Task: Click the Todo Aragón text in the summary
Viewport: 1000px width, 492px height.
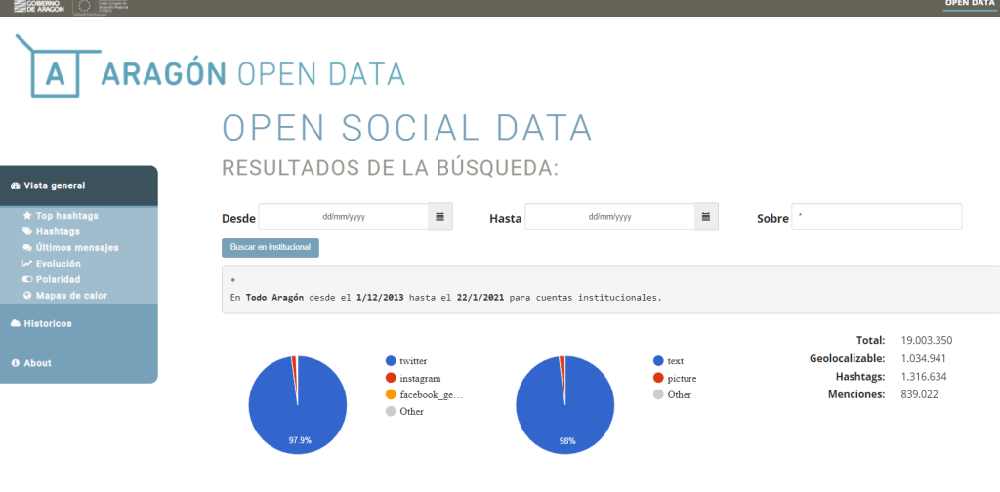Action: coord(274,298)
